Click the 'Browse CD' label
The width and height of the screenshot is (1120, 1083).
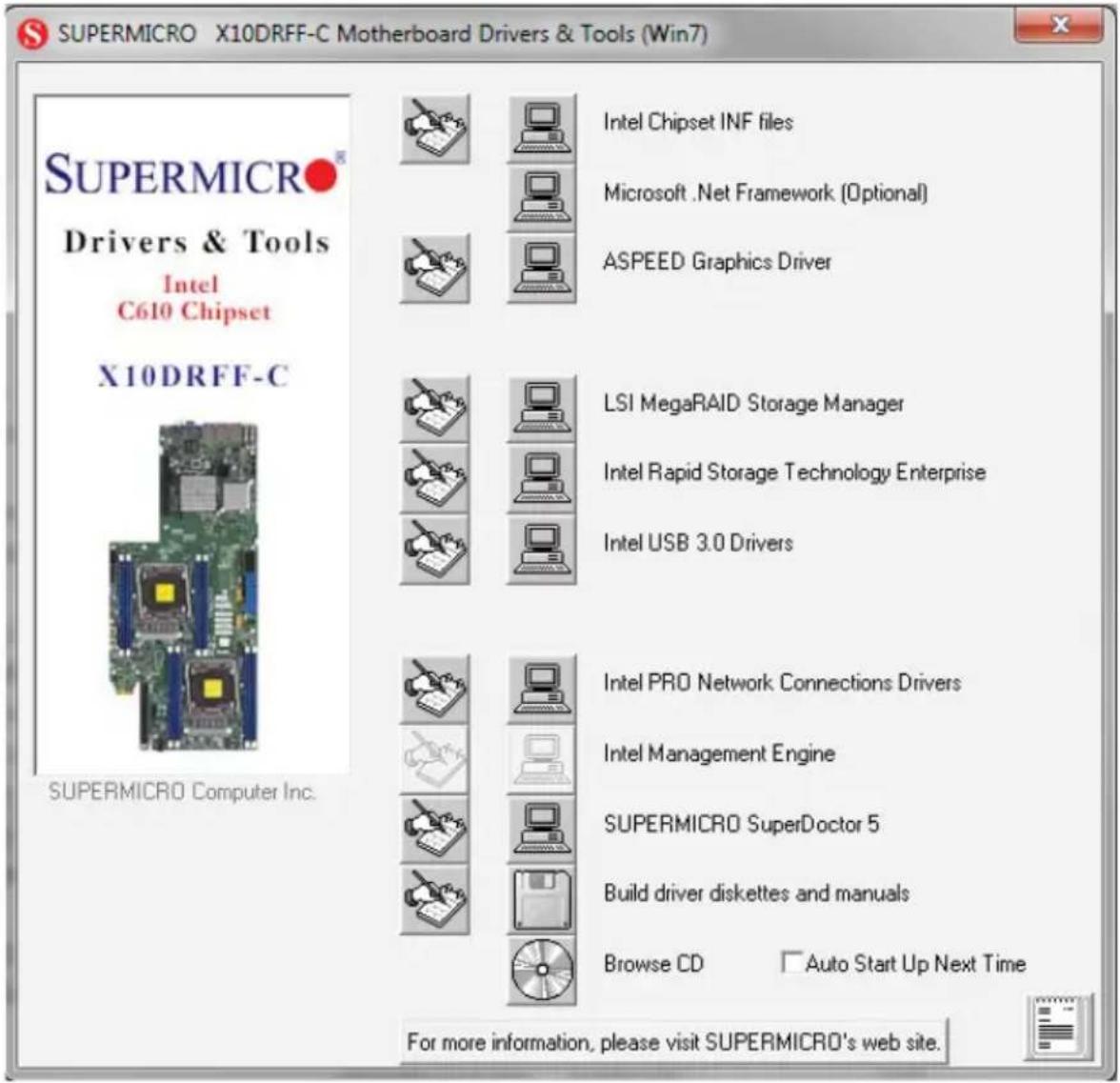coord(653,964)
